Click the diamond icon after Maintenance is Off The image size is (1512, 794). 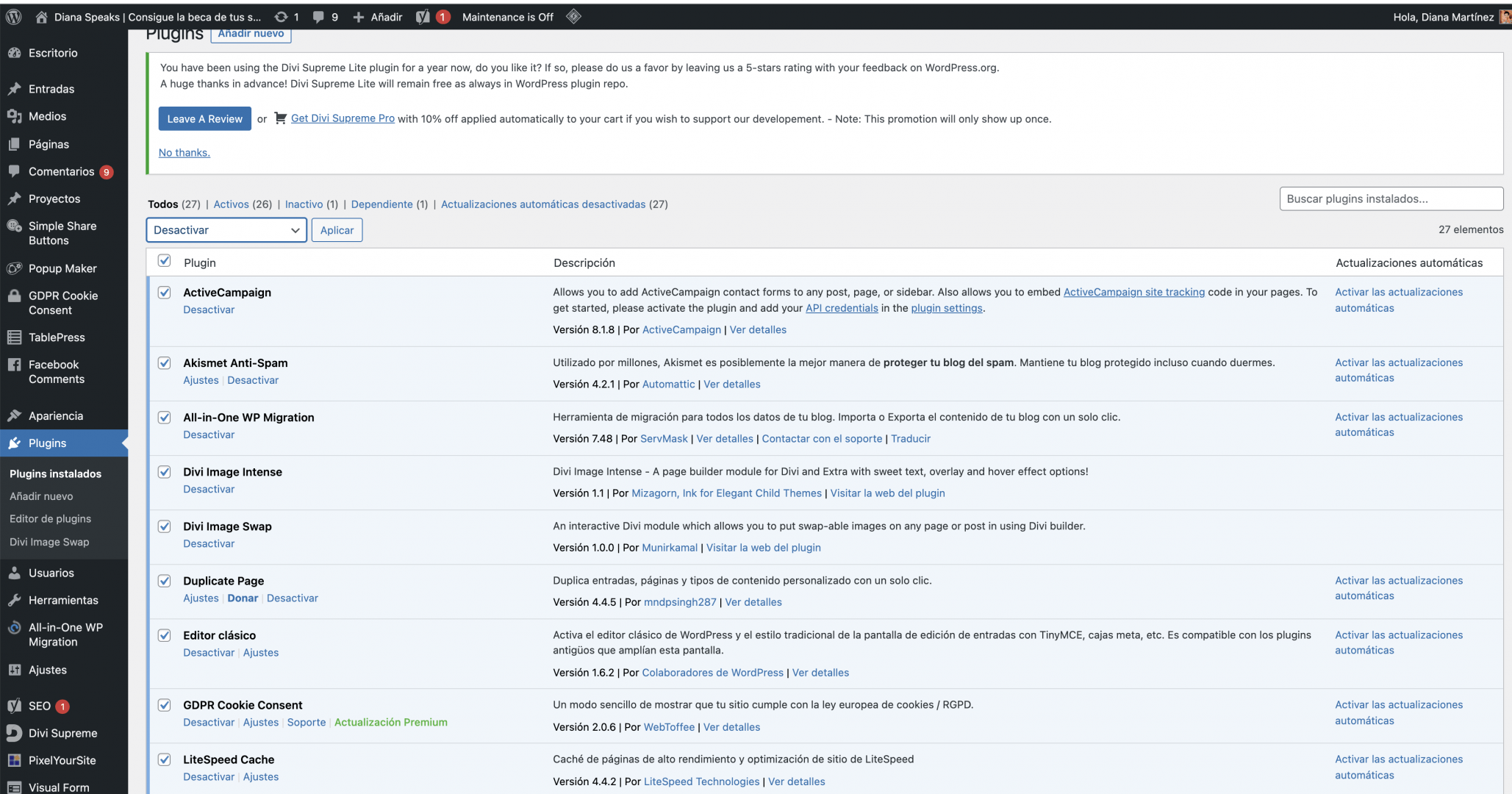[574, 16]
